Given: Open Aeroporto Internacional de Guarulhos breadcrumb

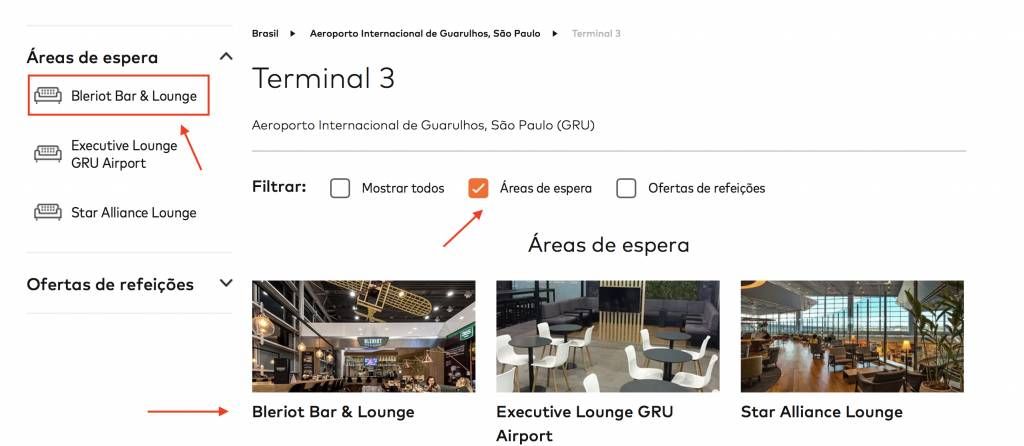Looking at the screenshot, I should coord(425,33).
